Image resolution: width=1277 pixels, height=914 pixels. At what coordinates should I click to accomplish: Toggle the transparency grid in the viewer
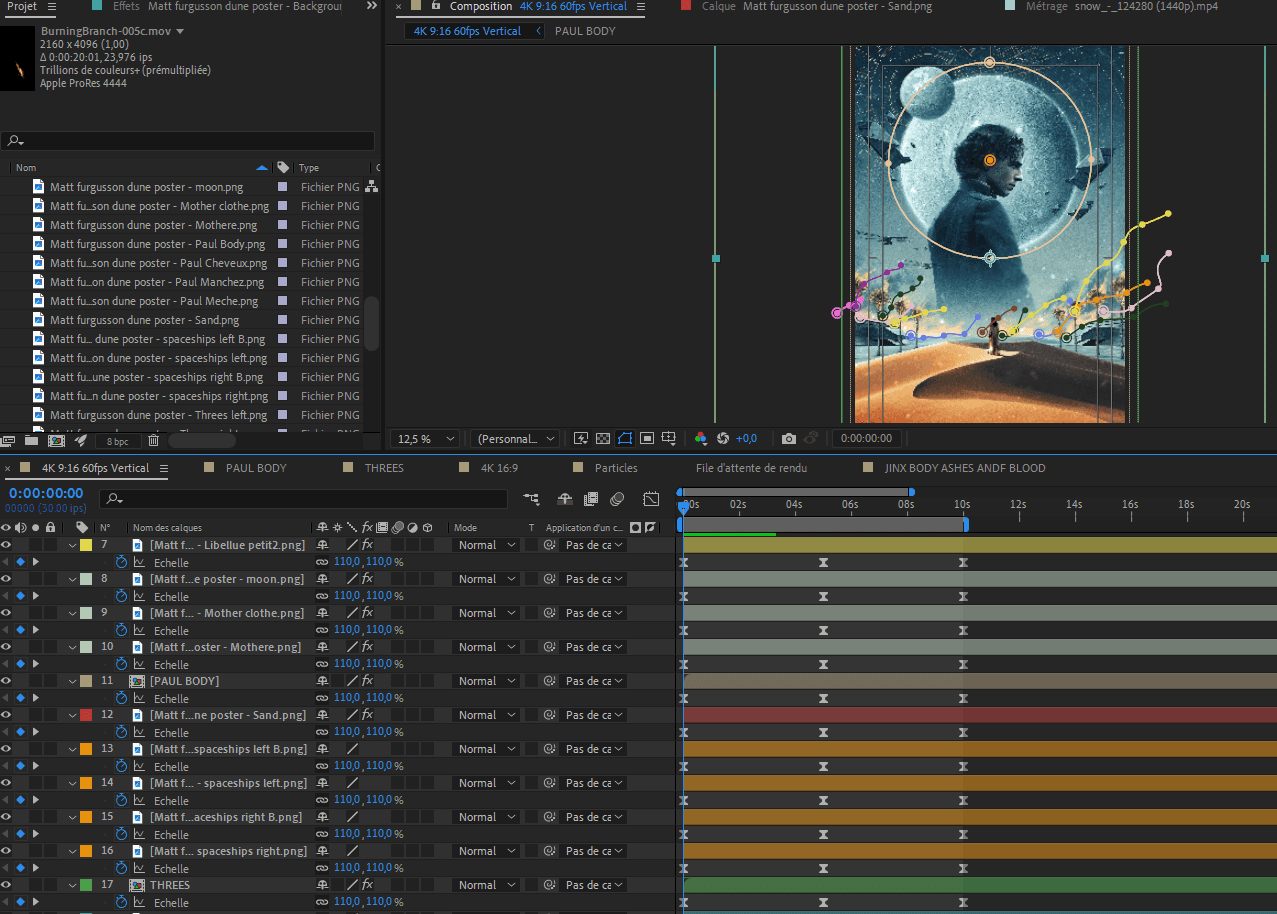pyautogui.click(x=603, y=439)
